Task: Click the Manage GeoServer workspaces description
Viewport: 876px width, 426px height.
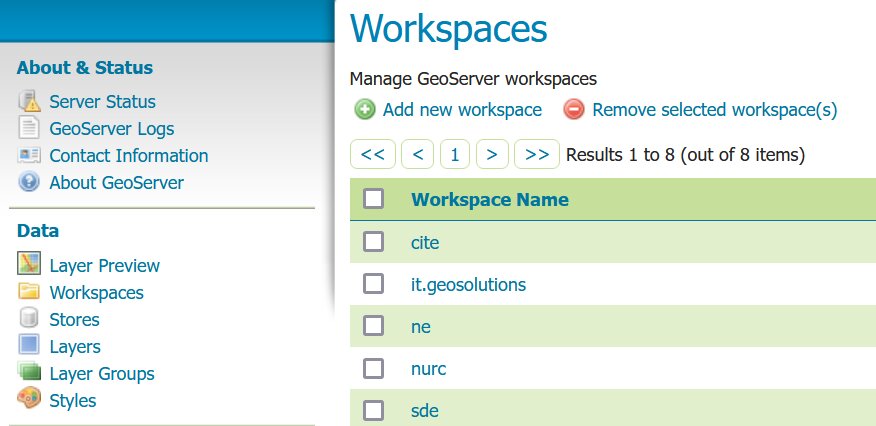Action: pyautogui.click(x=473, y=79)
